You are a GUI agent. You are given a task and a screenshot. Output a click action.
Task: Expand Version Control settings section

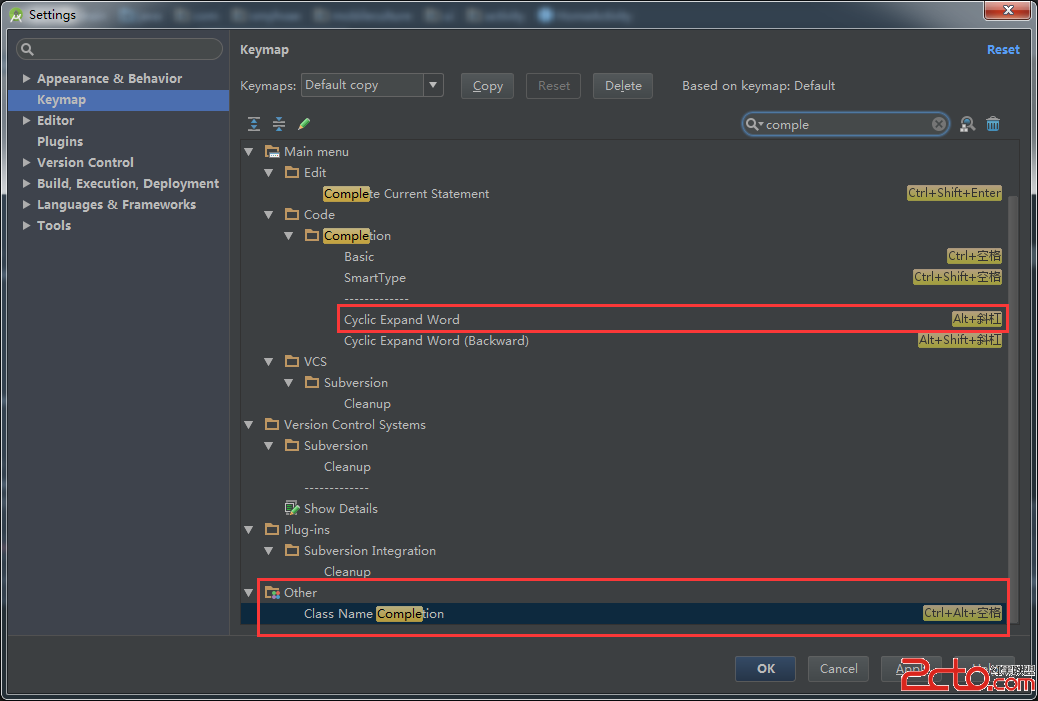pyautogui.click(x=27, y=163)
